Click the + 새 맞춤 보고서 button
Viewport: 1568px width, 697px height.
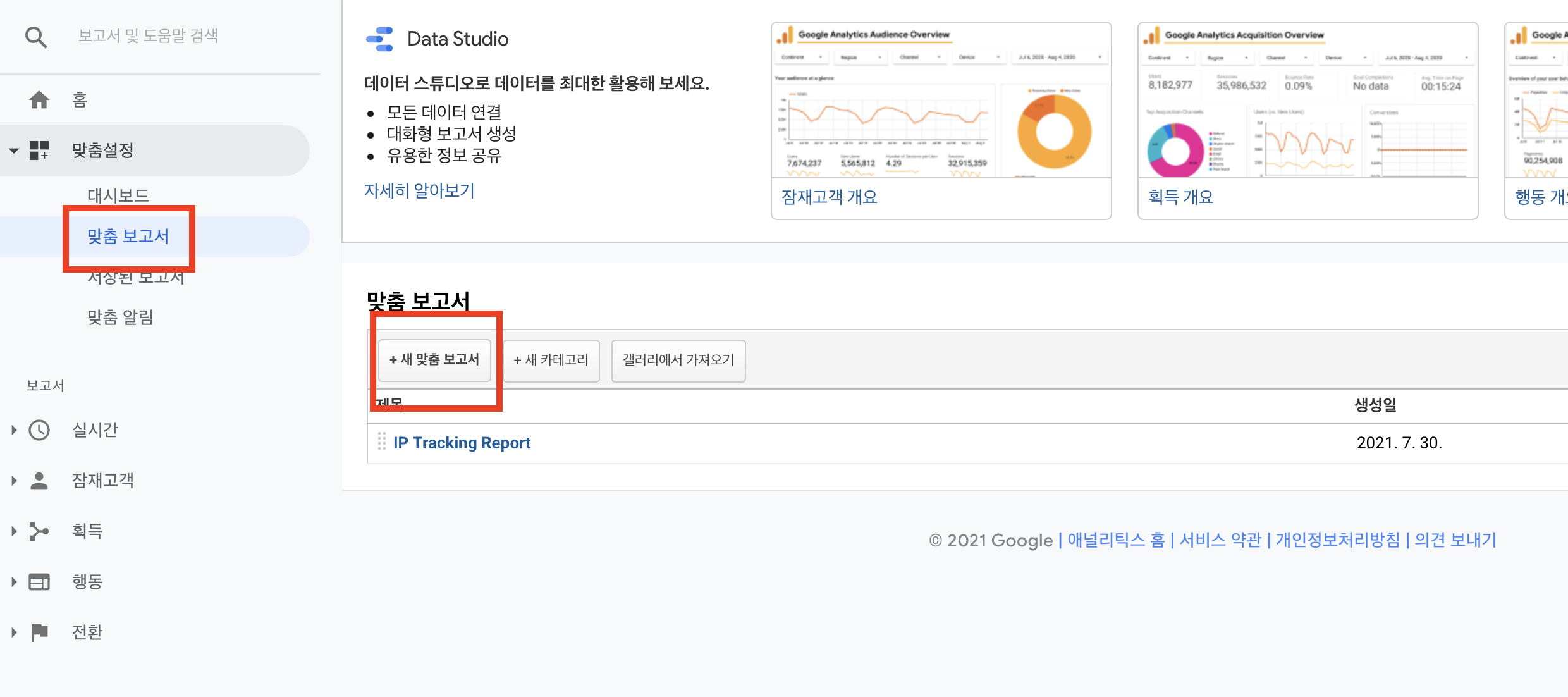pyautogui.click(x=434, y=359)
